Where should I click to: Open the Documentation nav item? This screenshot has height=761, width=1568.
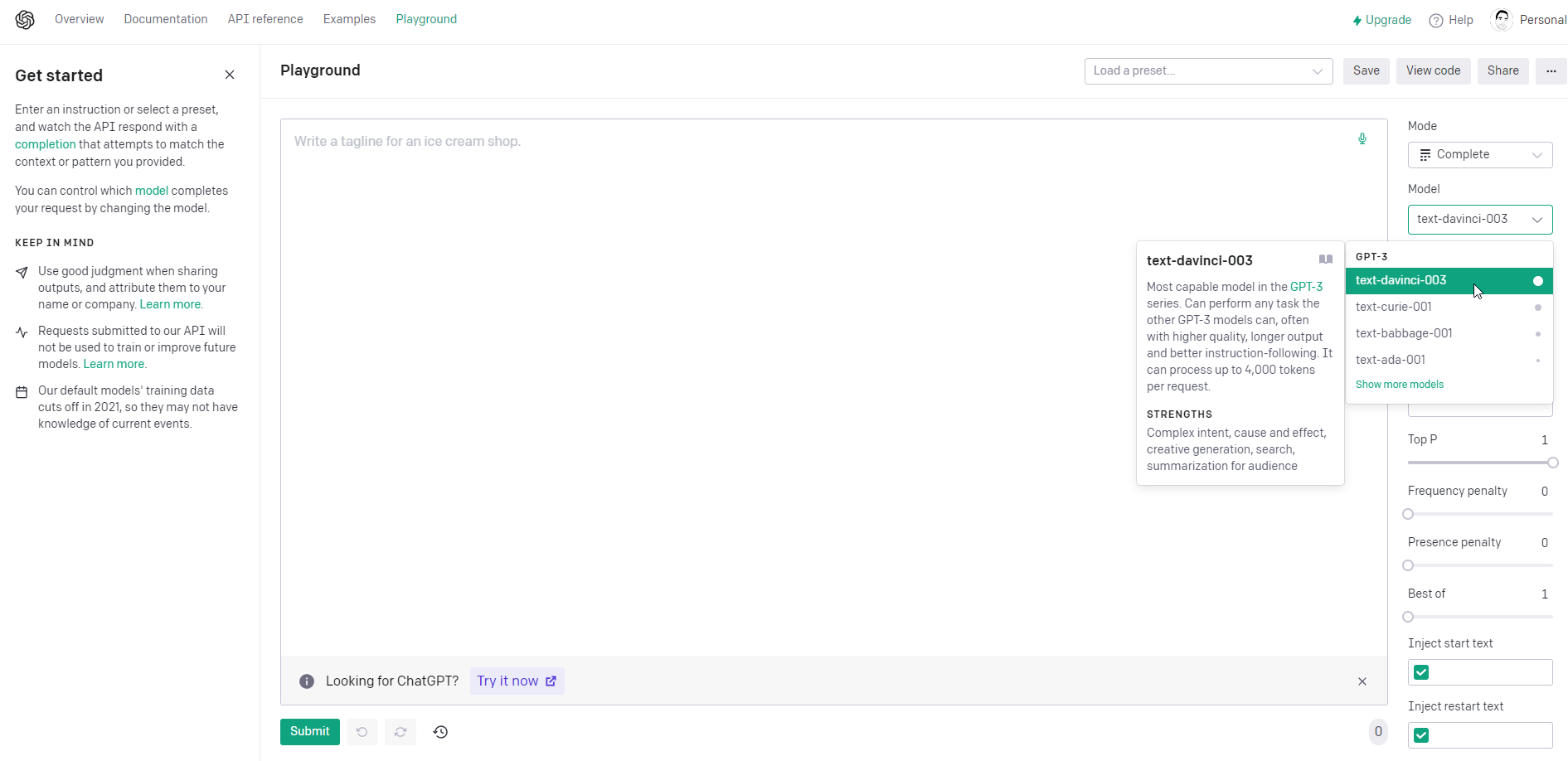tap(166, 19)
